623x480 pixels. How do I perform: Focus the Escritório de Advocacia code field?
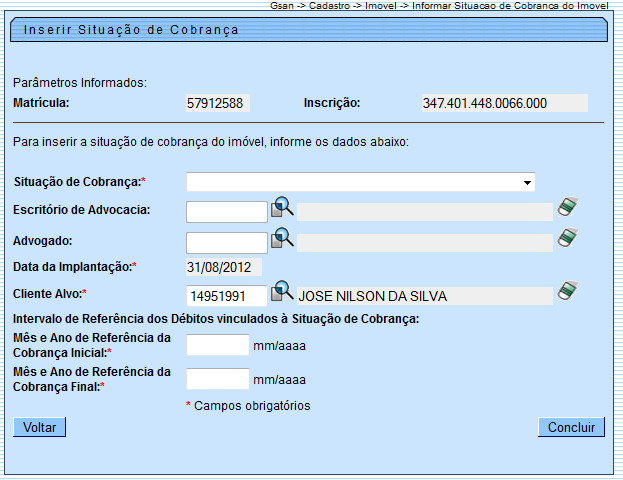pos(227,211)
